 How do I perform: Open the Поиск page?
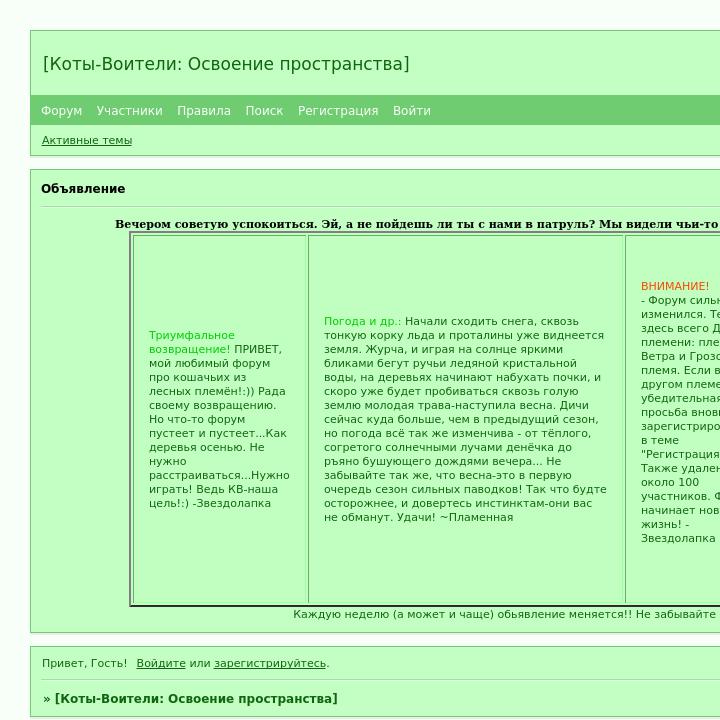[264, 111]
